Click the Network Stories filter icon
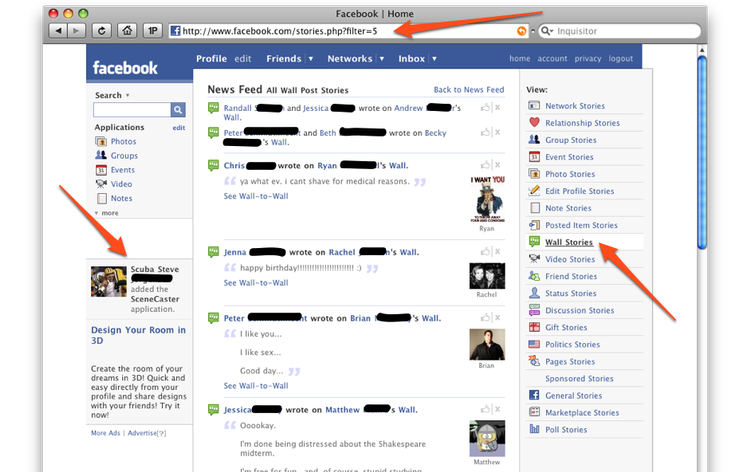The image size is (750, 472). coord(534,106)
